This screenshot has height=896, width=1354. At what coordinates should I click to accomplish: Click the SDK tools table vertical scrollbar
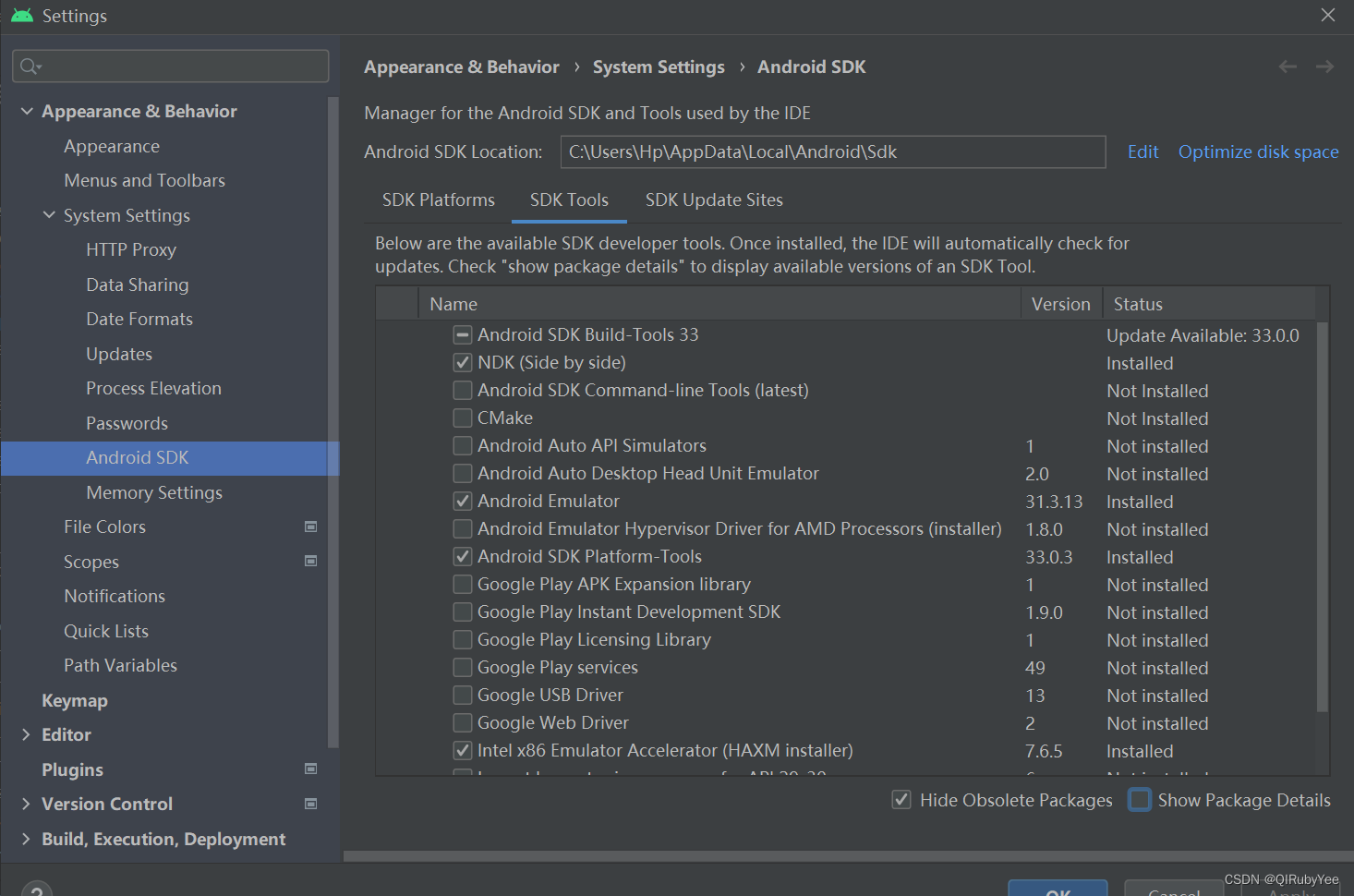coord(1322,517)
